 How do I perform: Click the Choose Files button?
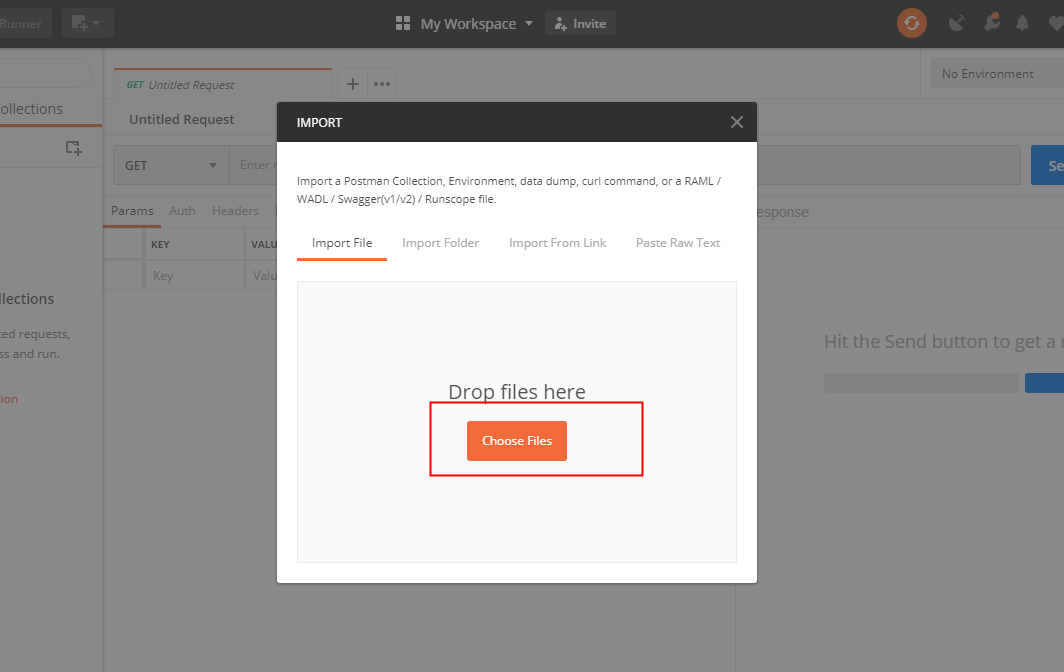click(x=516, y=441)
